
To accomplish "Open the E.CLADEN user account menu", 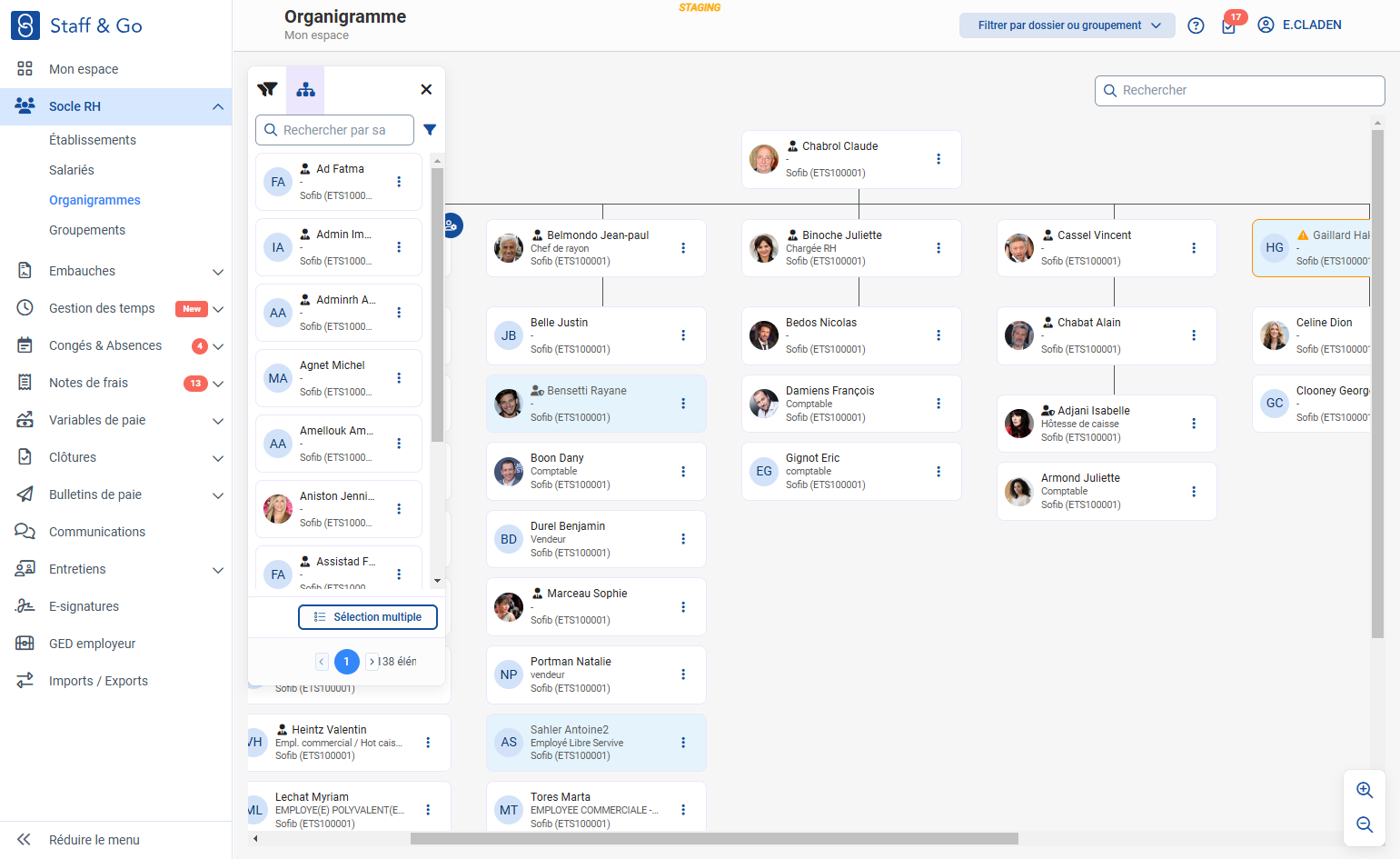I will pos(1299,25).
